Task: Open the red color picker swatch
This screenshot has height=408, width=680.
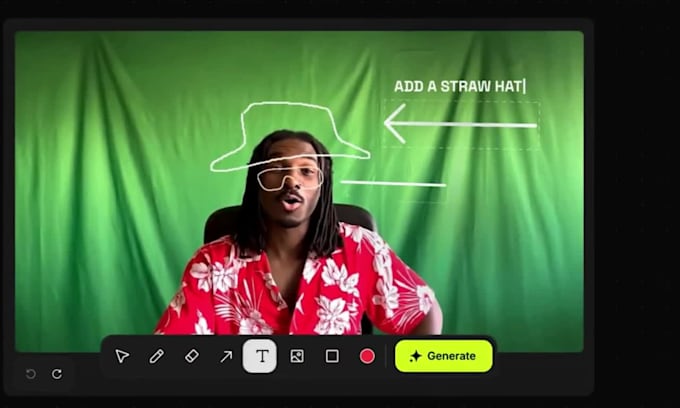Action: [x=367, y=356]
